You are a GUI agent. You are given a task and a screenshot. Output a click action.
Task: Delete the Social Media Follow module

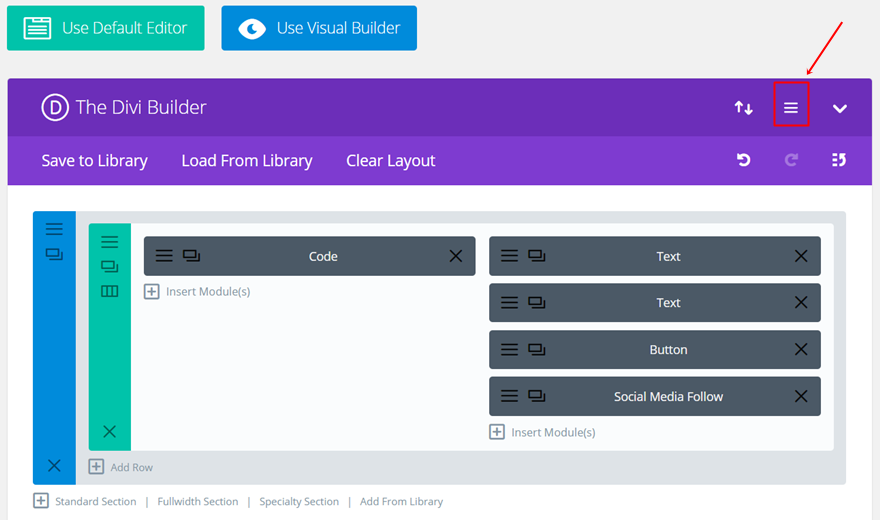tap(801, 397)
